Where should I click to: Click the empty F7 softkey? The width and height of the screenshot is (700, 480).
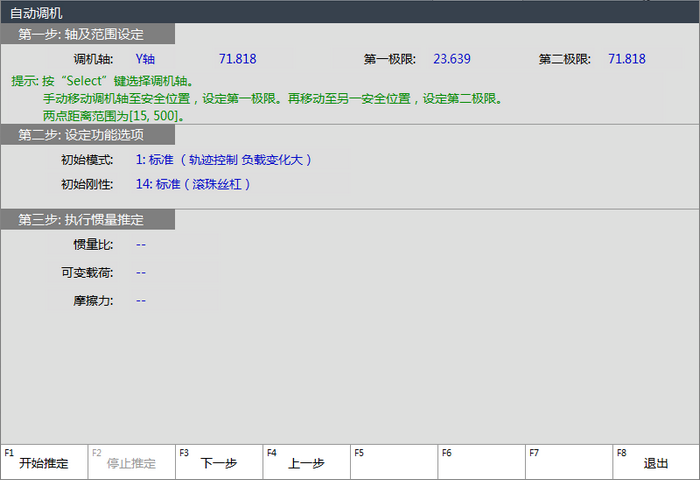click(x=569, y=462)
